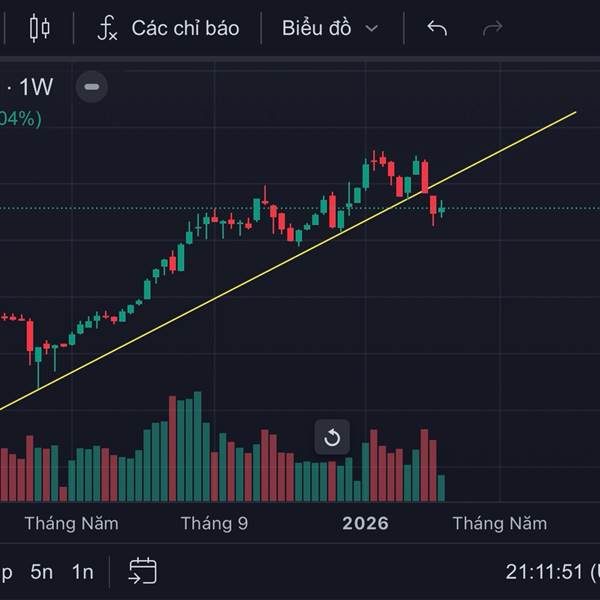Expand the Biểu đồ dropdown
This screenshot has width=600, height=600.
330,28
